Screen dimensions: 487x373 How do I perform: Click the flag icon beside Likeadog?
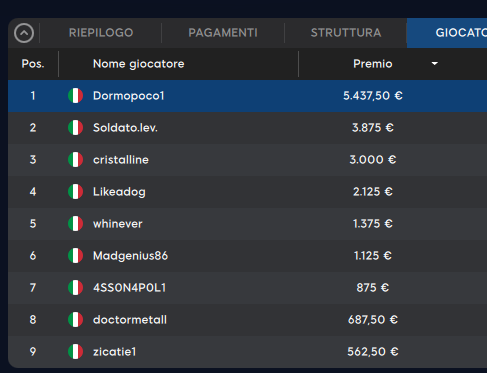(76, 192)
